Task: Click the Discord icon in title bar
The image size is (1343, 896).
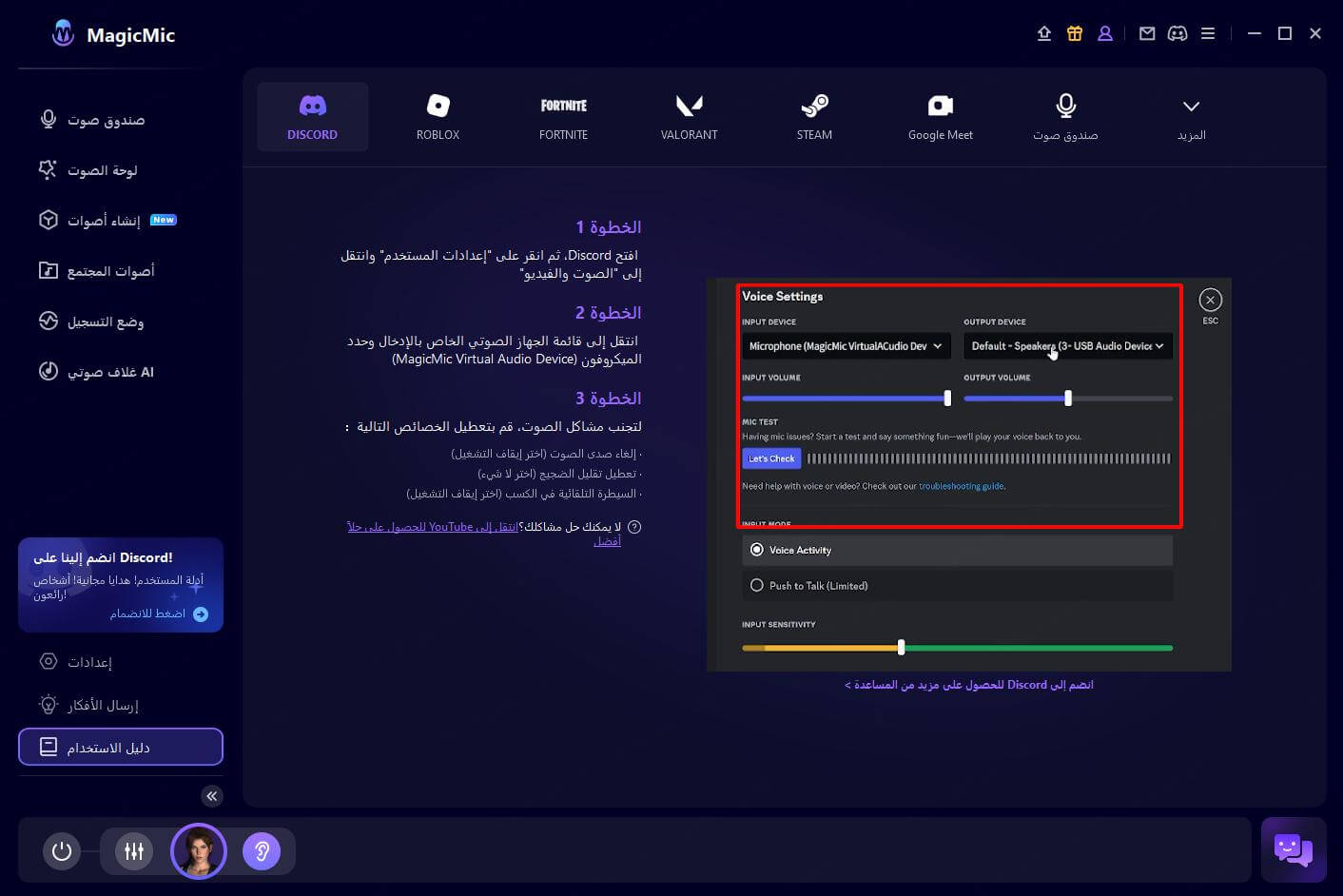Action: [1178, 33]
